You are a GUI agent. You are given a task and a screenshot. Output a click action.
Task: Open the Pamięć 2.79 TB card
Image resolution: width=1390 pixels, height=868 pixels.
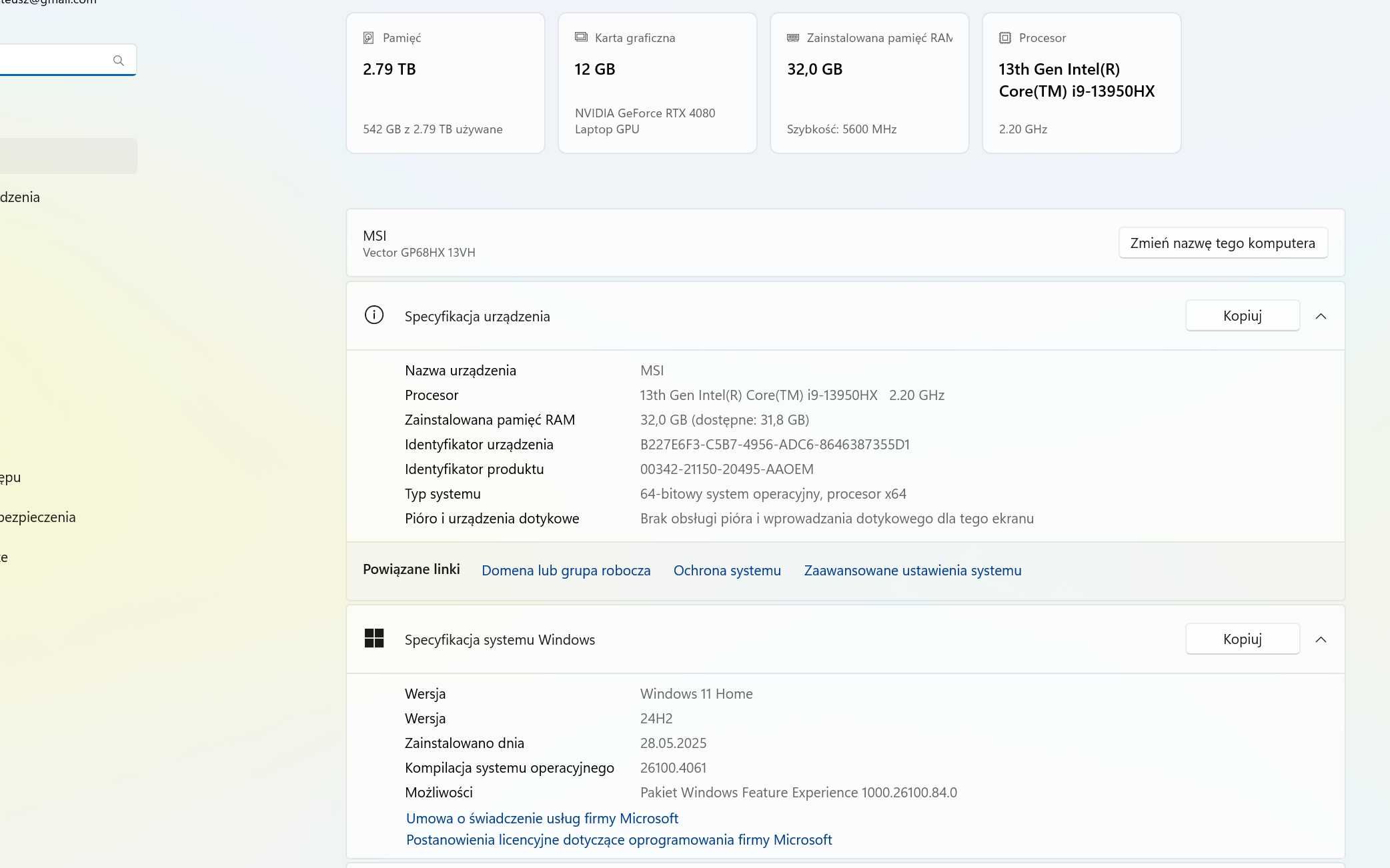pyautogui.click(x=446, y=83)
